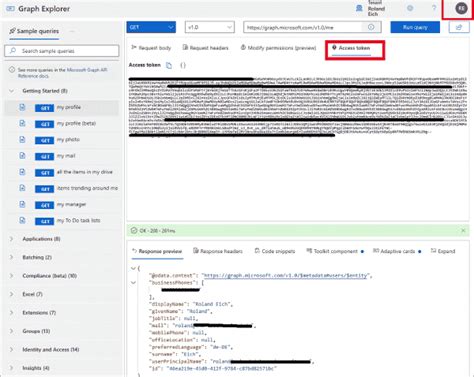Expand the Batching (2) category
The image size is (474, 377).
coord(12,257)
